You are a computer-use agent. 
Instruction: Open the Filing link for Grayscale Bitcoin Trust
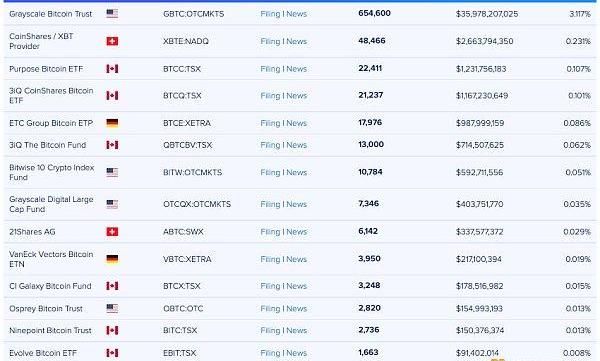pyautogui.click(x=270, y=14)
